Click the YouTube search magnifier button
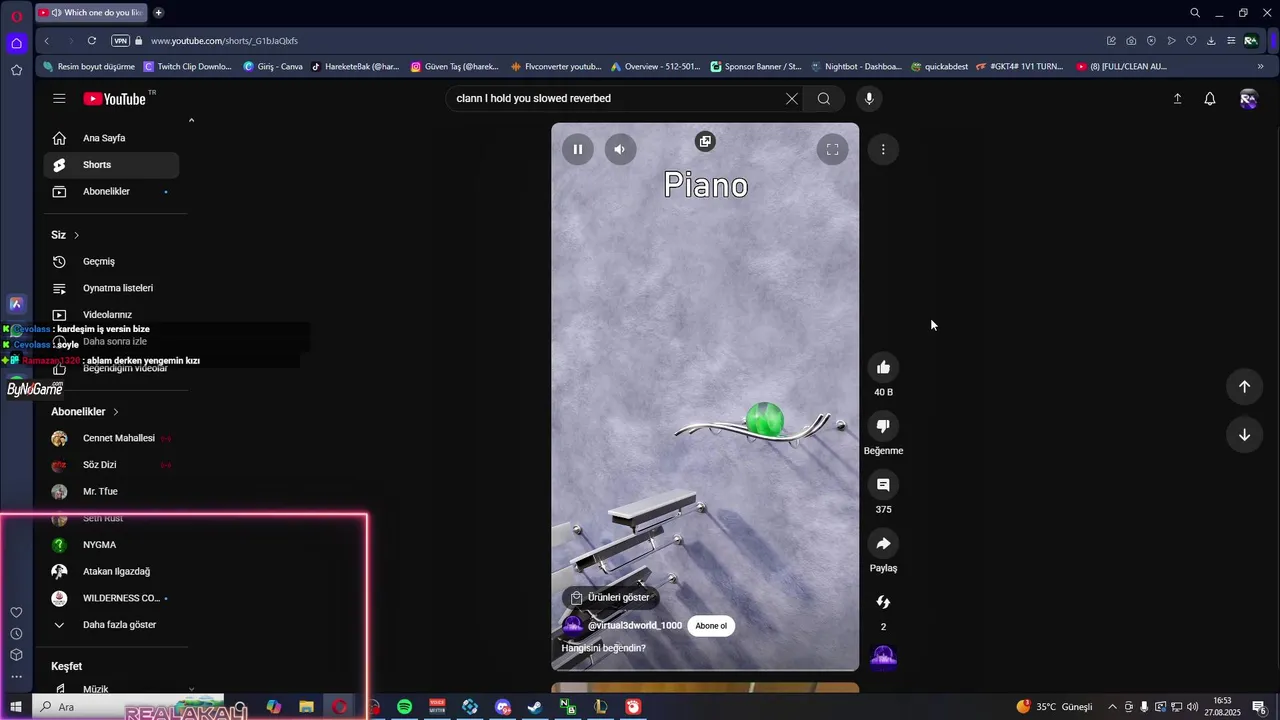 pos(824,98)
